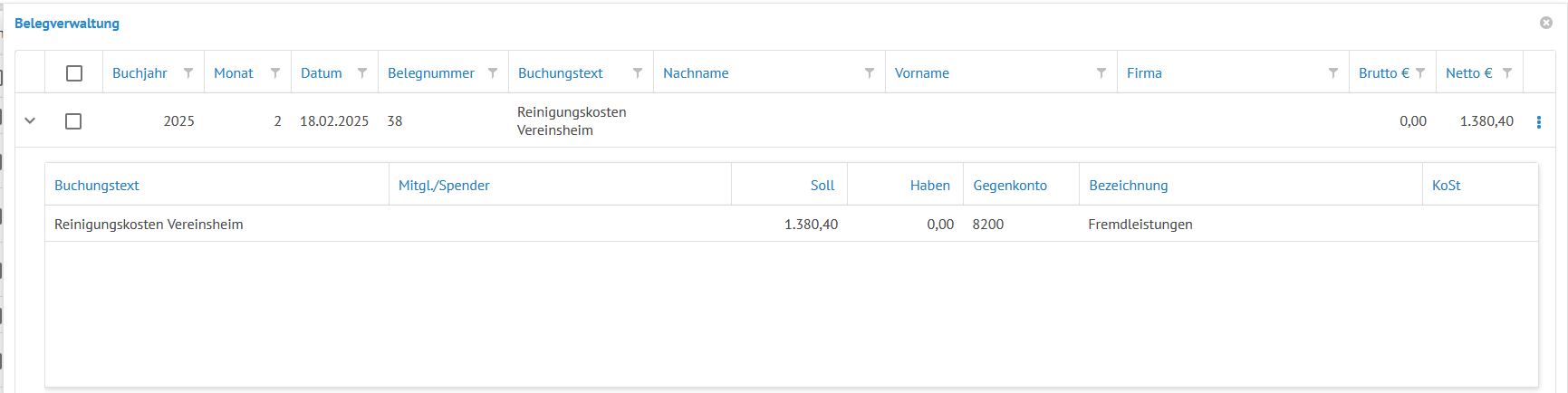This screenshot has height=393, width=1568.
Task: Open filter for Firma column
Action: [1333, 73]
